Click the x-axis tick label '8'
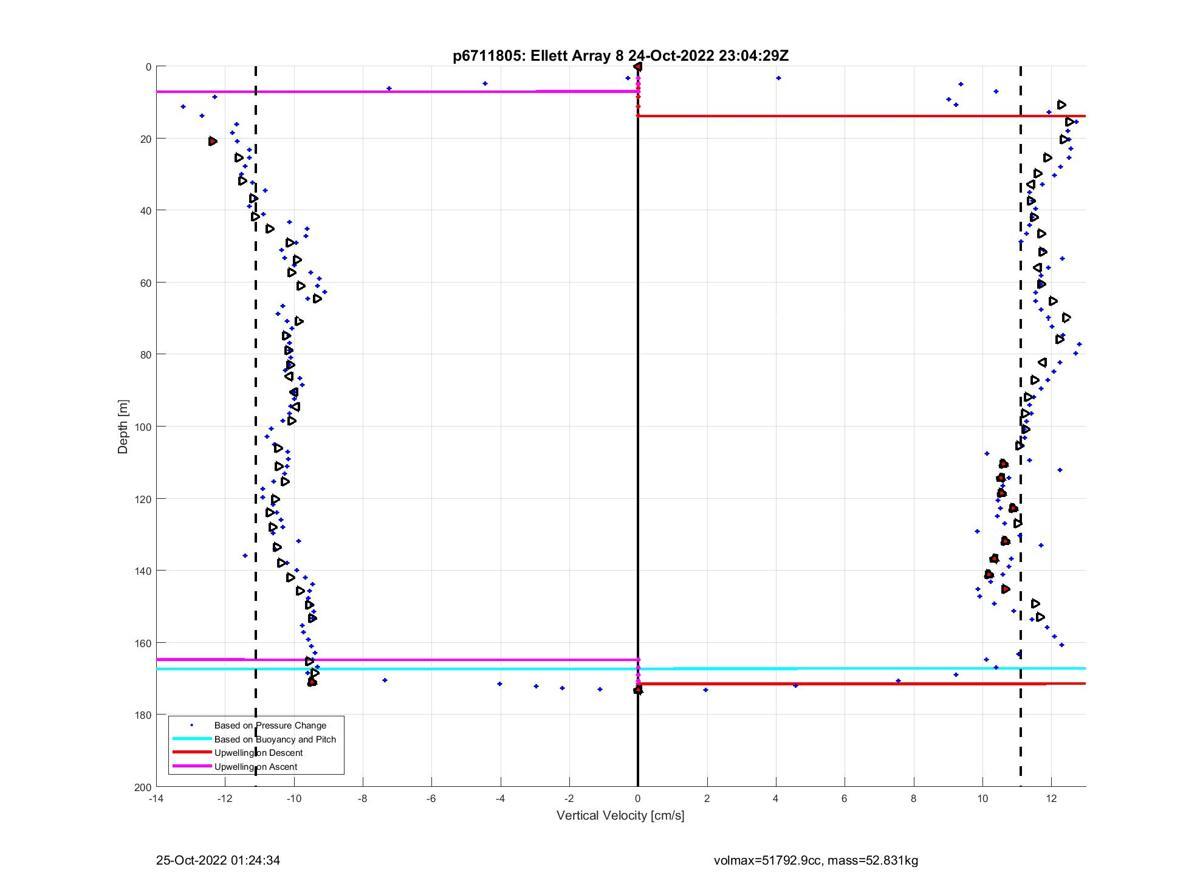 (x=914, y=799)
